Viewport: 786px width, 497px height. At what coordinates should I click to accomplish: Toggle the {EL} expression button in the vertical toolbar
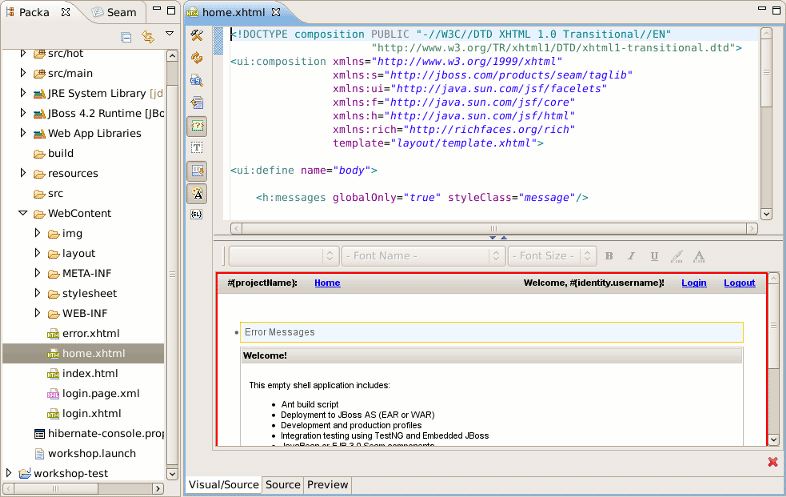pos(197,215)
